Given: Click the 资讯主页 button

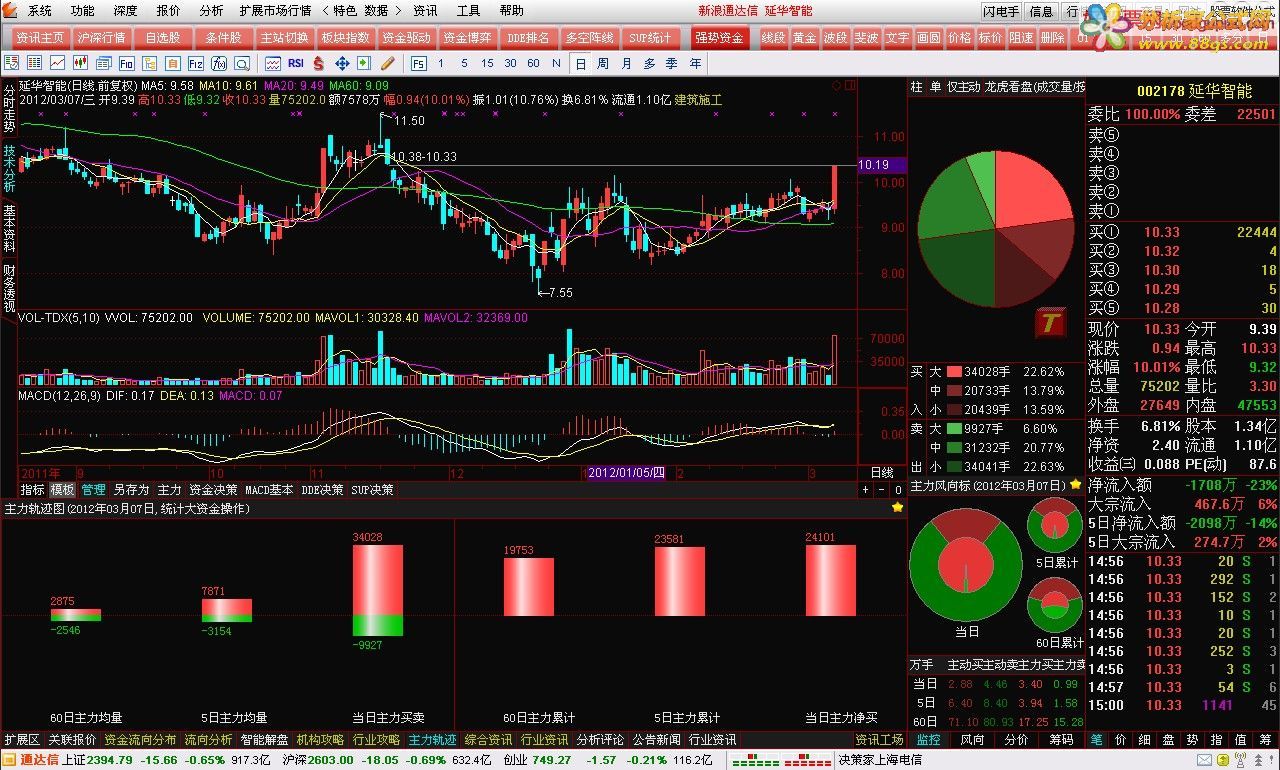Looking at the screenshot, I should point(40,38).
